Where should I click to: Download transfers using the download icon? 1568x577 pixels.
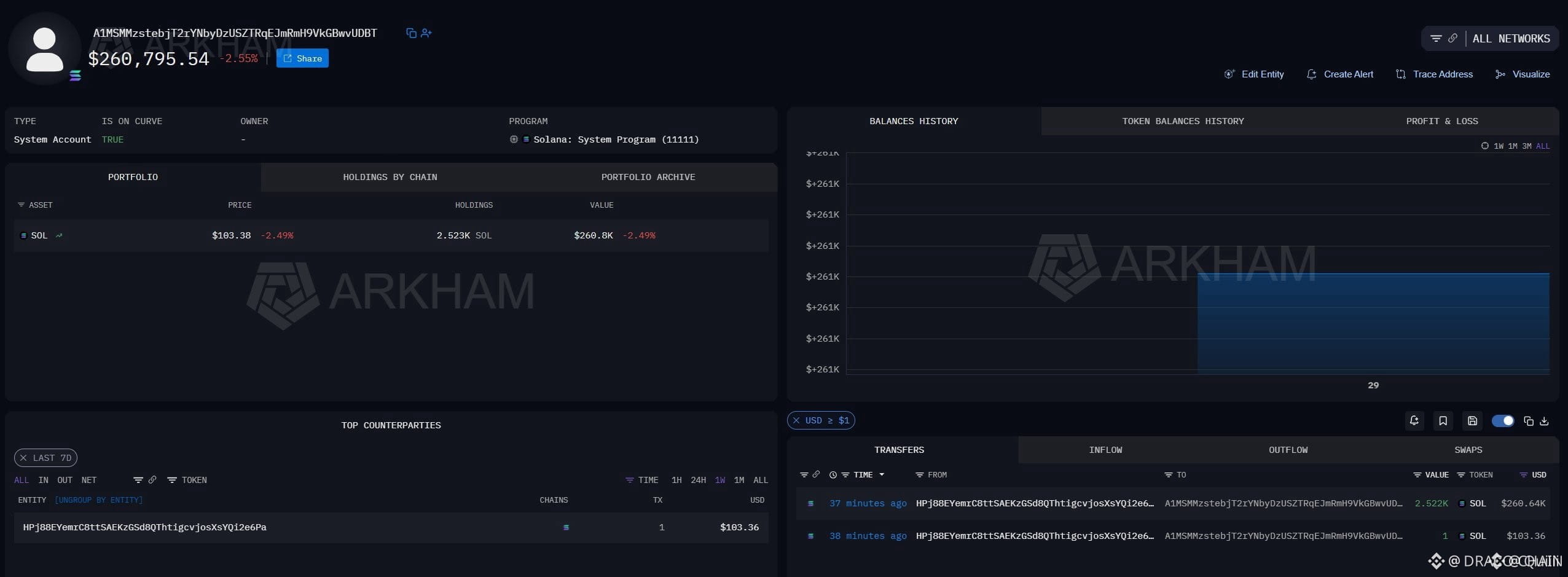point(1544,421)
